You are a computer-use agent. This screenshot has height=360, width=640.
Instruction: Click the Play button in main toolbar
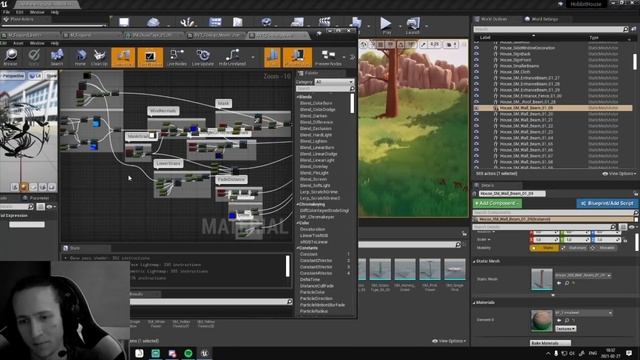click(x=386, y=24)
